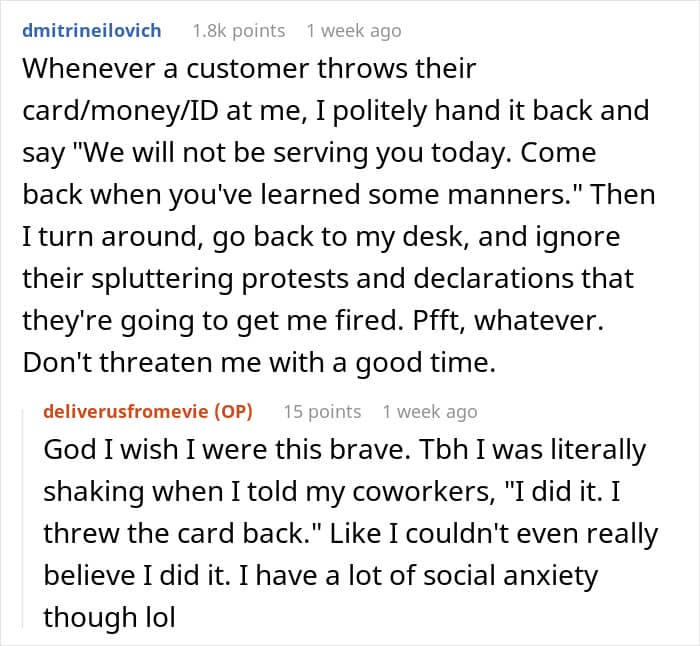The height and width of the screenshot is (646, 700).
Task: Open dmitrineilovich comment's "1 week ago" timestamp
Action: (354, 31)
